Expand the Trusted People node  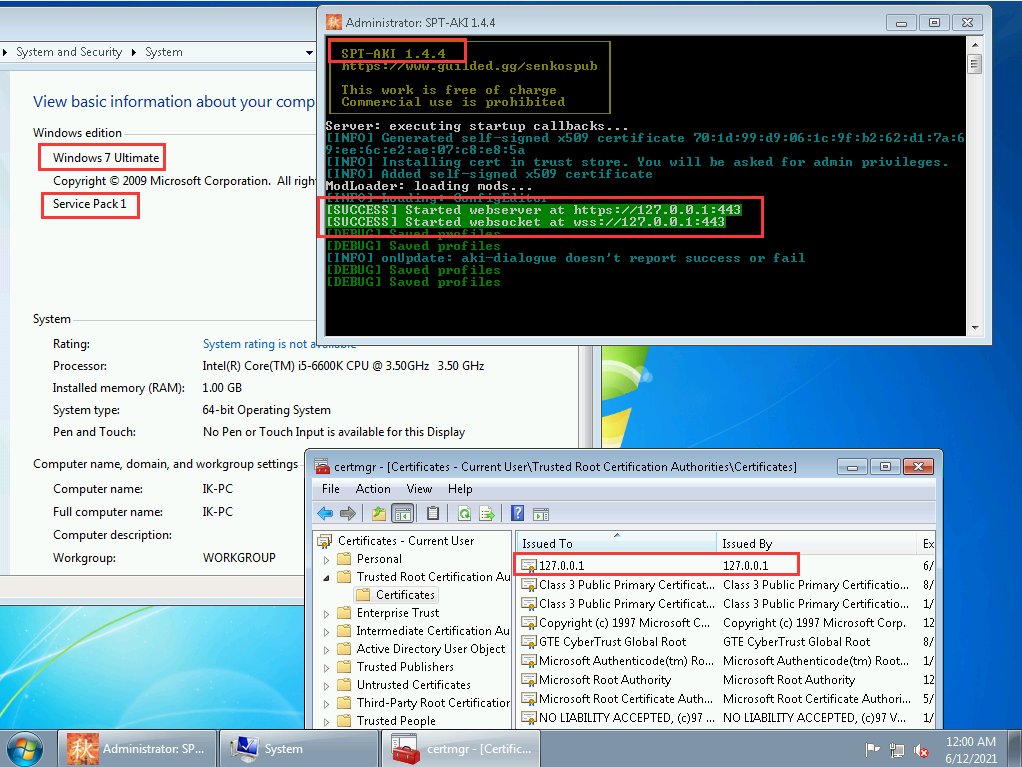point(327,721)
